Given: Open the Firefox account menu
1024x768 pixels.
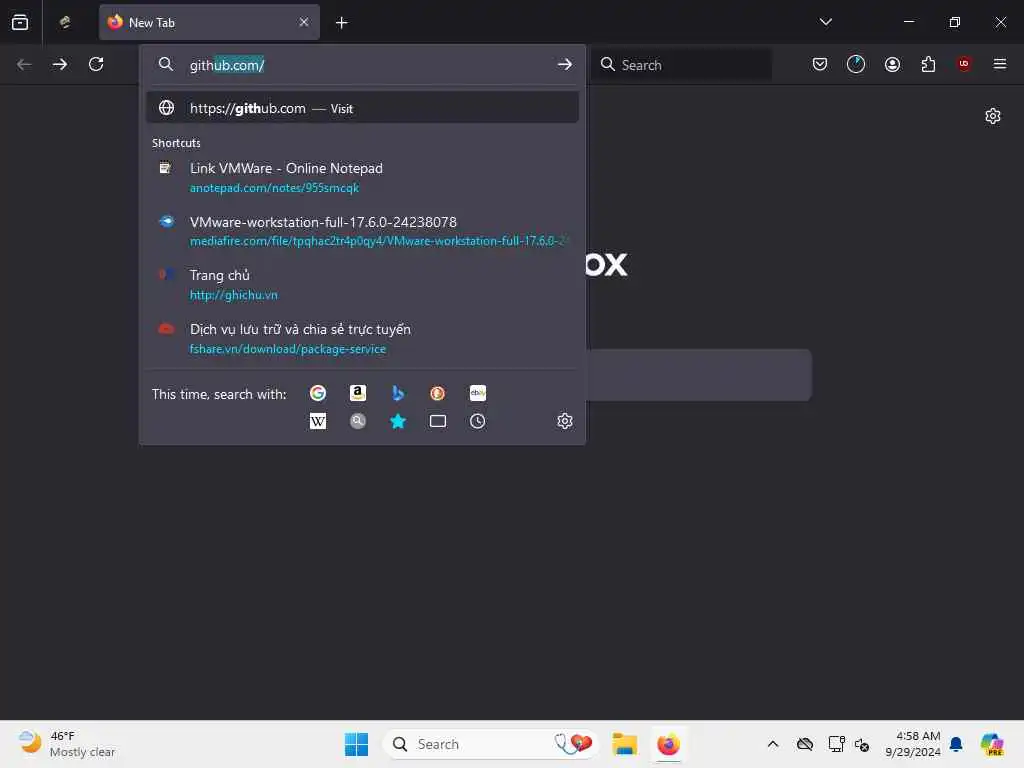Looking at the screenshot, I should pos(892,64).
